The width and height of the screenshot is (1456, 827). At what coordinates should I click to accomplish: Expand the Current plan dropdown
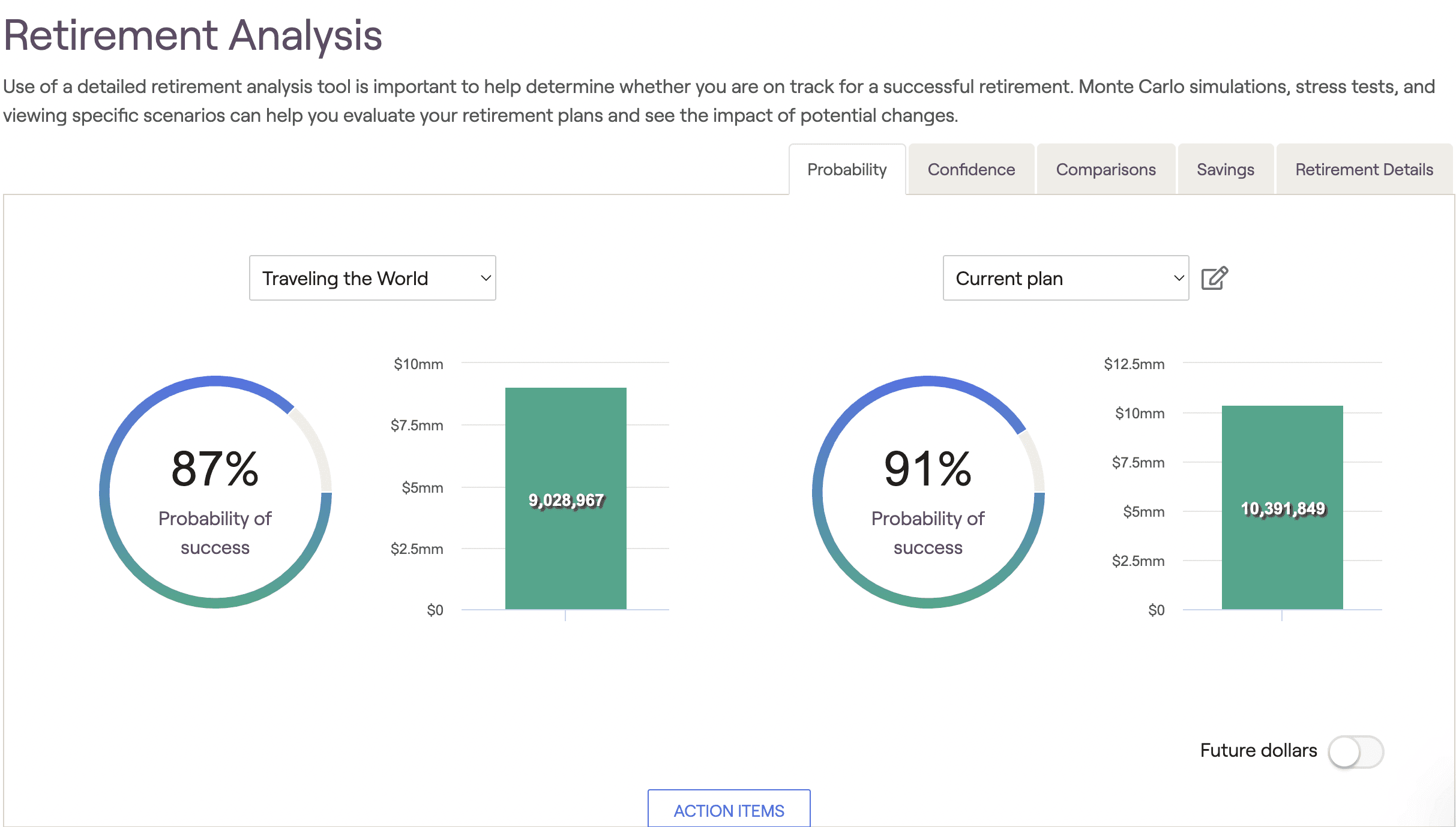coord(1066,278)
